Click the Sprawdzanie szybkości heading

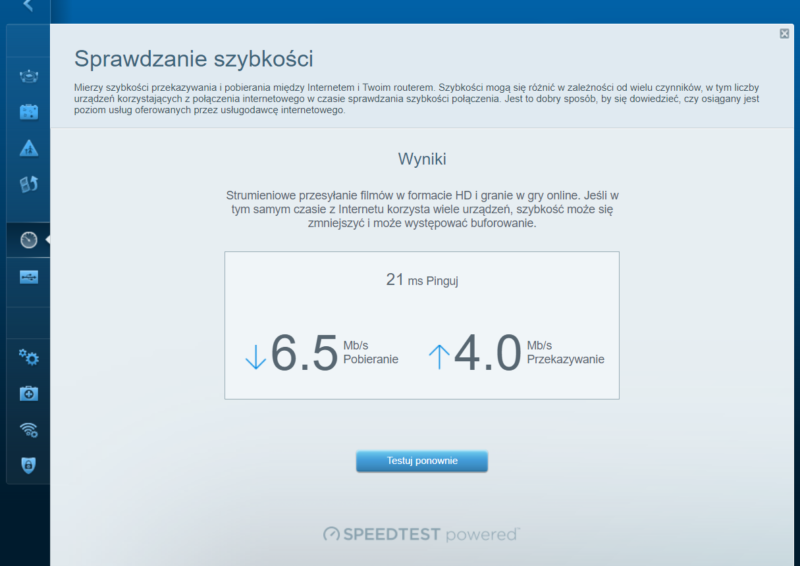(x=193, y=59)
